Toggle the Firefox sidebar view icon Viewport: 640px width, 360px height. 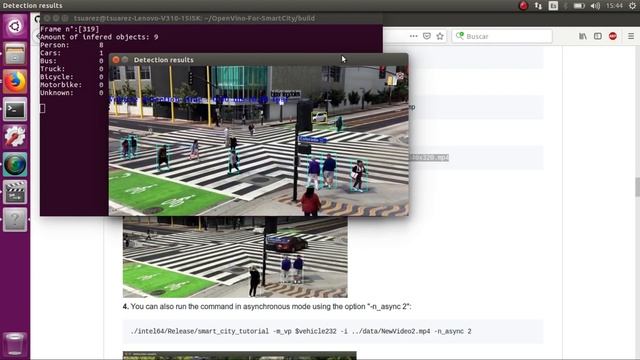point(598,36)
